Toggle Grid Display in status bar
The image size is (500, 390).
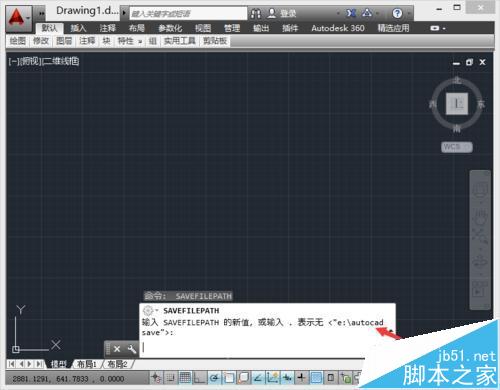(x=185, y=378)
